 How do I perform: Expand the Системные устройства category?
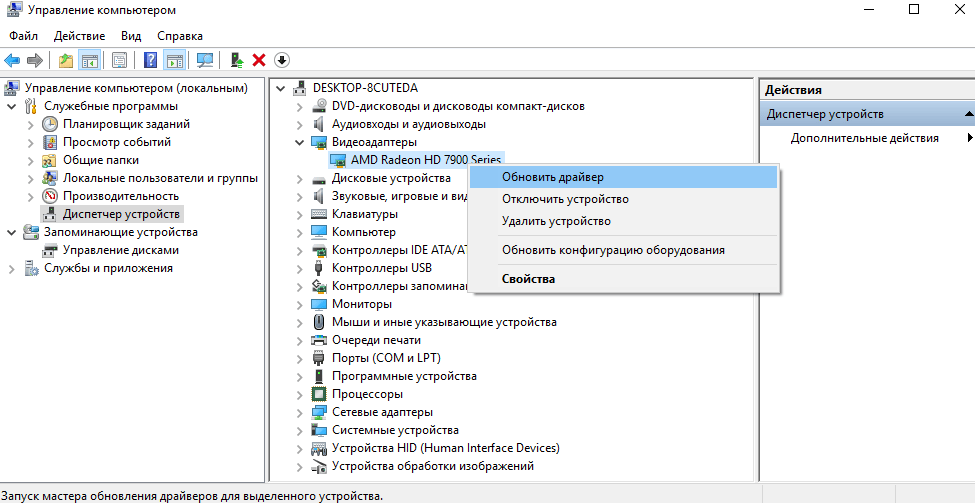pyautogui.click(x=300, y=430)
